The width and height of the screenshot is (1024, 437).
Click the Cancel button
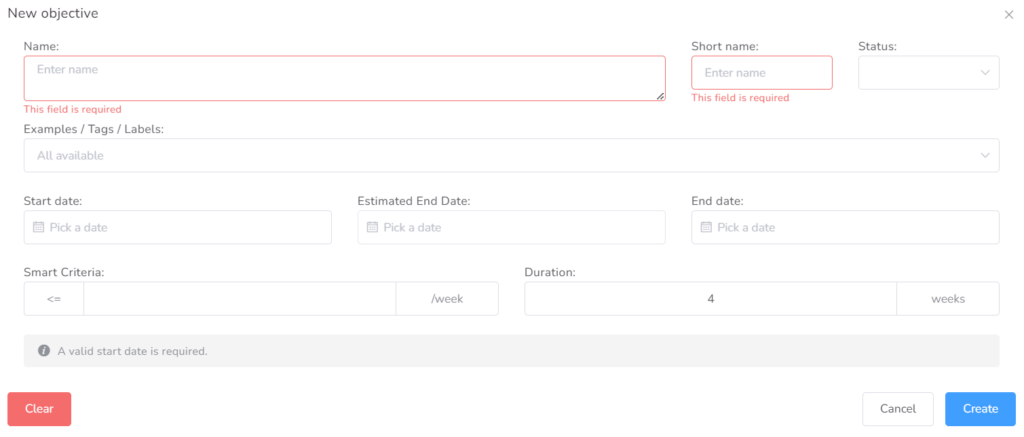coord(897,408)
